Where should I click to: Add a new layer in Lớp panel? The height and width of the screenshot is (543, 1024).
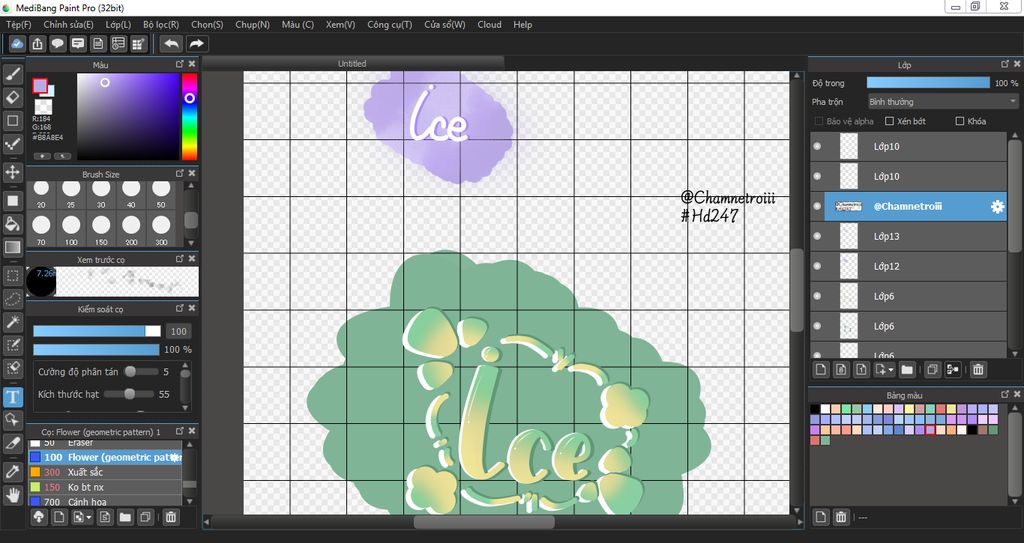coord(821,369)
